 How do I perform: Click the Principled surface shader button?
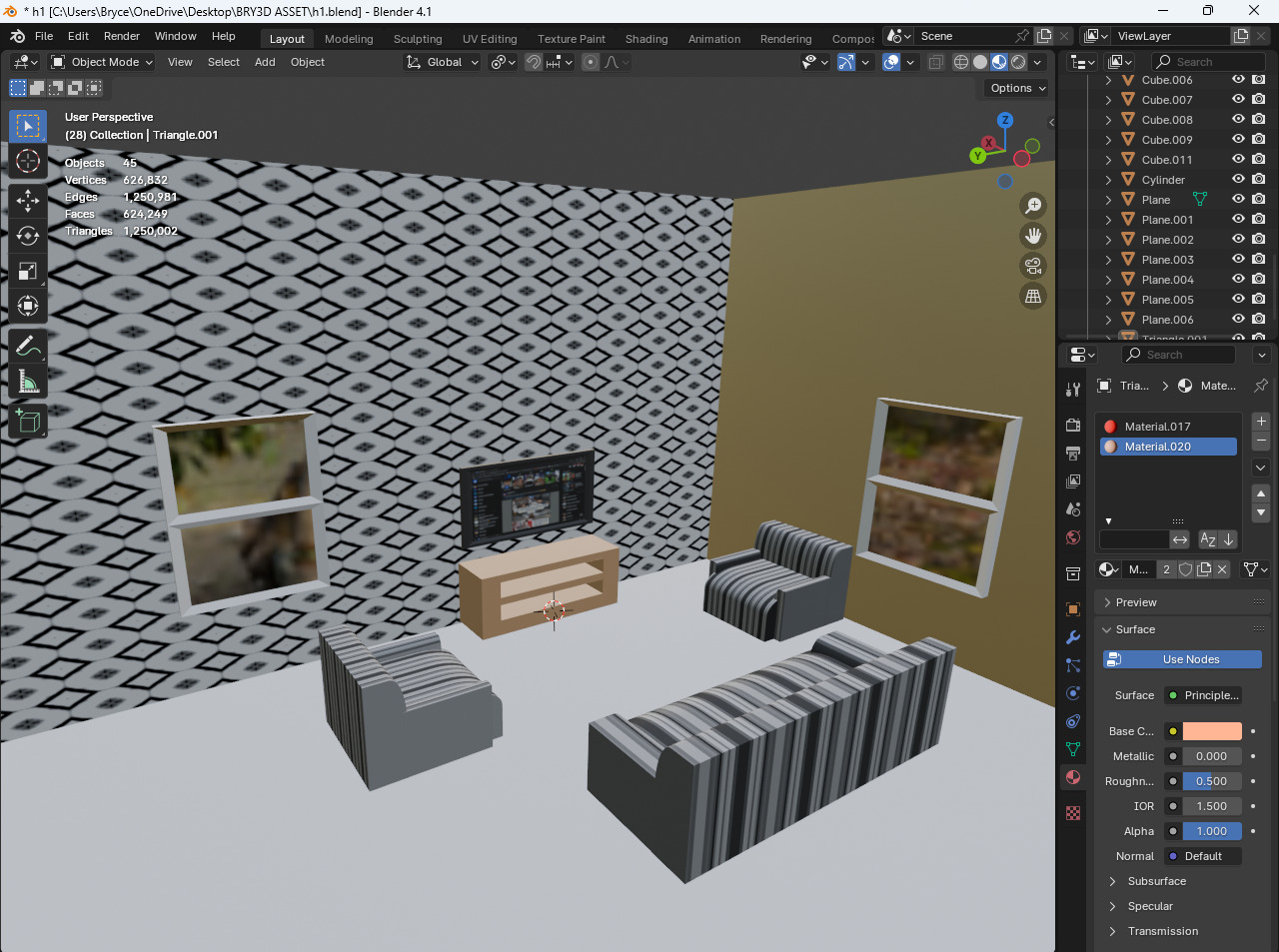pos(1203,695)
